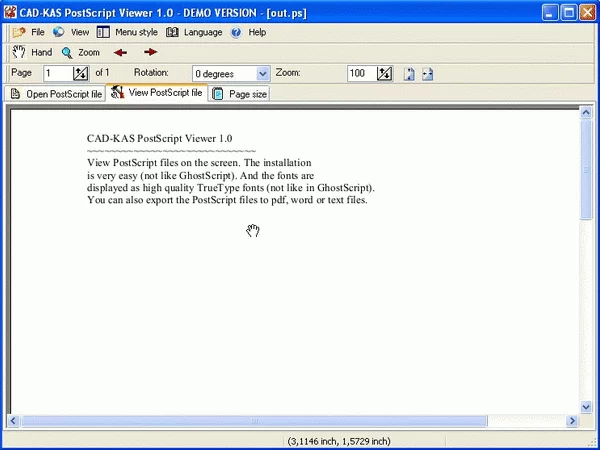The image size is (600, 450).
Task: Click the Page number input field
Action: [57, 73]
